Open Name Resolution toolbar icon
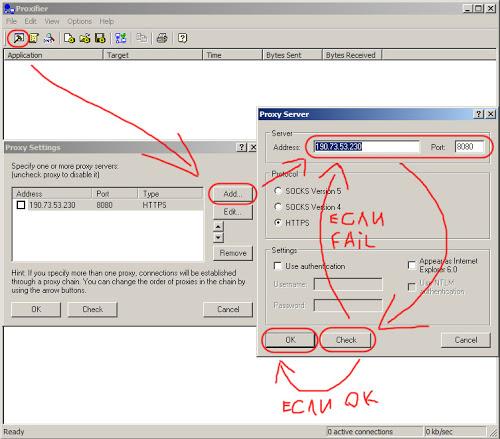The image size is (500, 439). tap(49, 38)
